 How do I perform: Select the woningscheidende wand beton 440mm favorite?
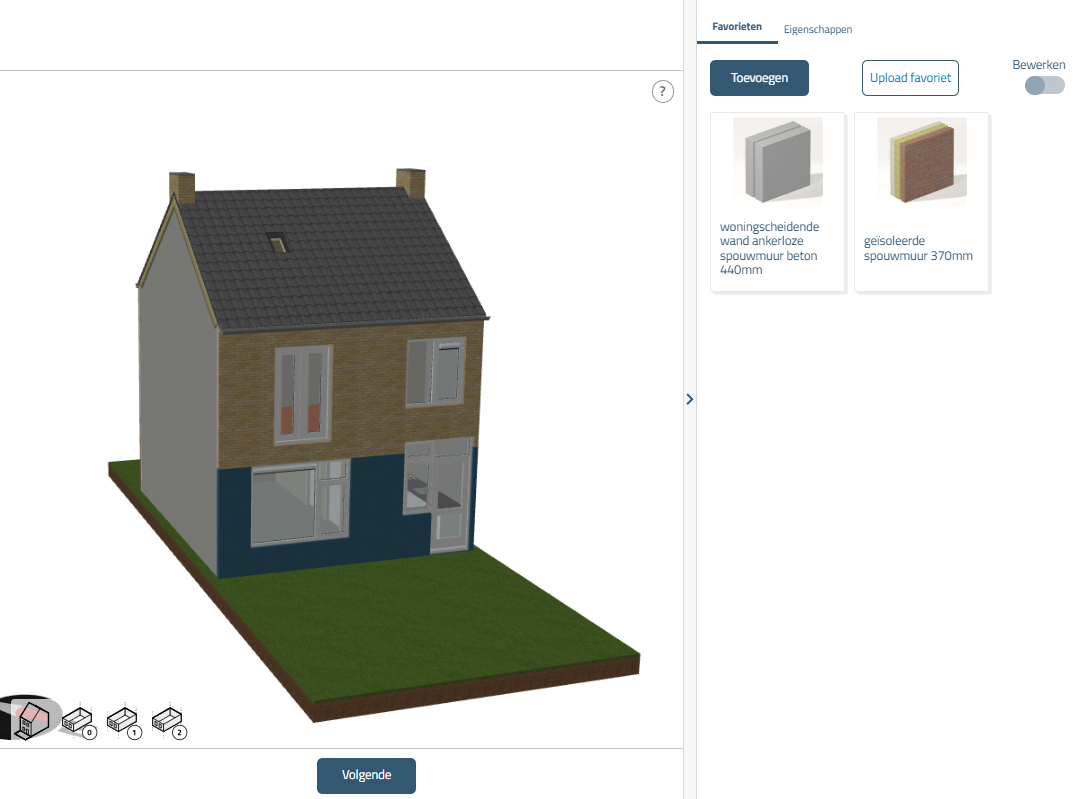tap(777, 202)
